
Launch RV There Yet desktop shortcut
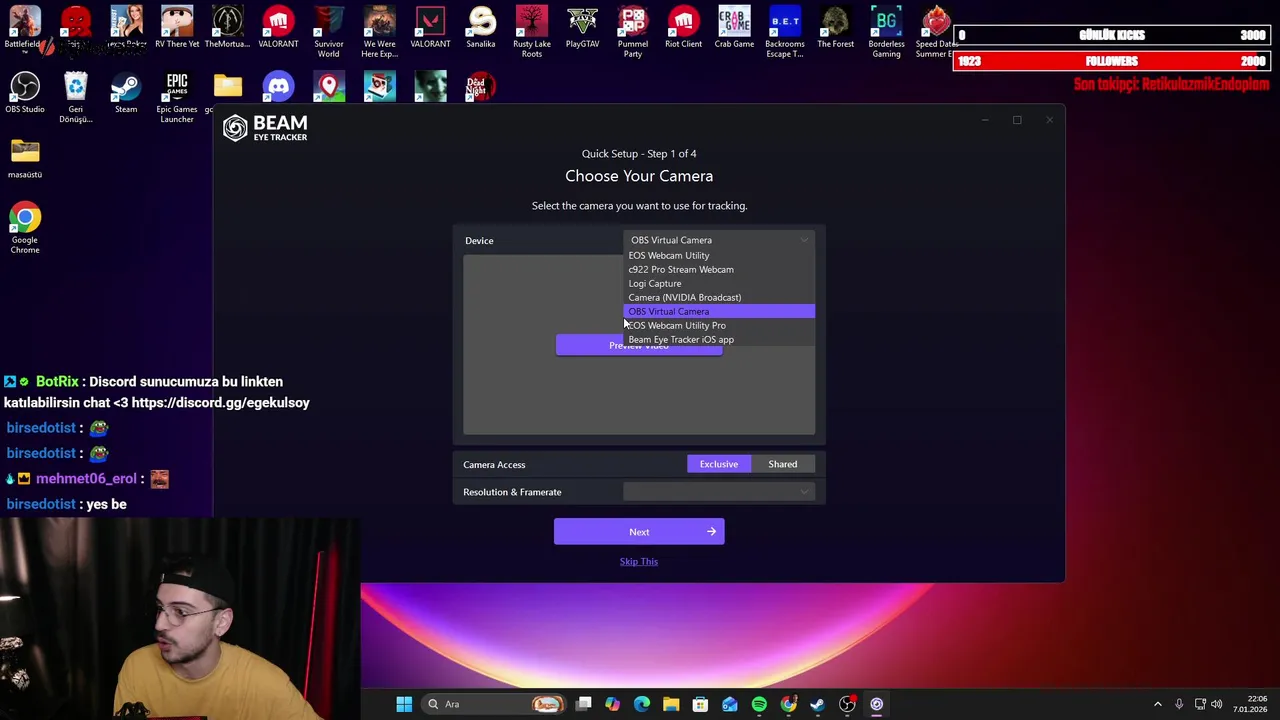(x=177, y=28)
